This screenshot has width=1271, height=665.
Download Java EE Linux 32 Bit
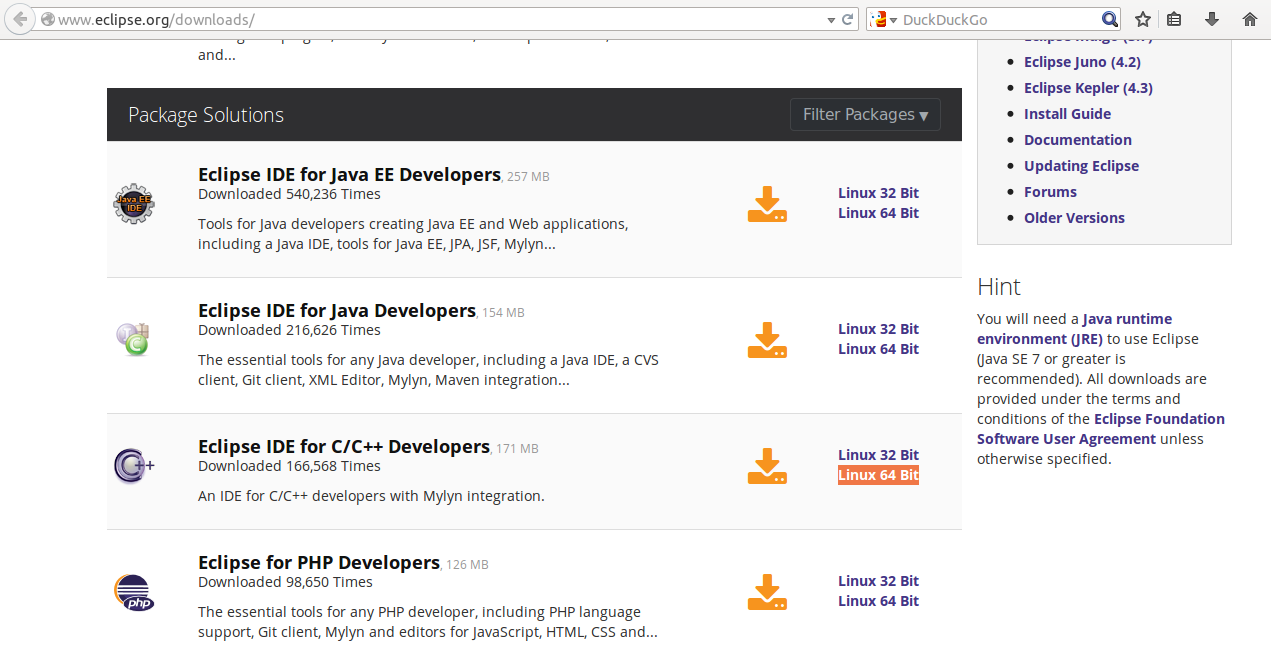878,193
